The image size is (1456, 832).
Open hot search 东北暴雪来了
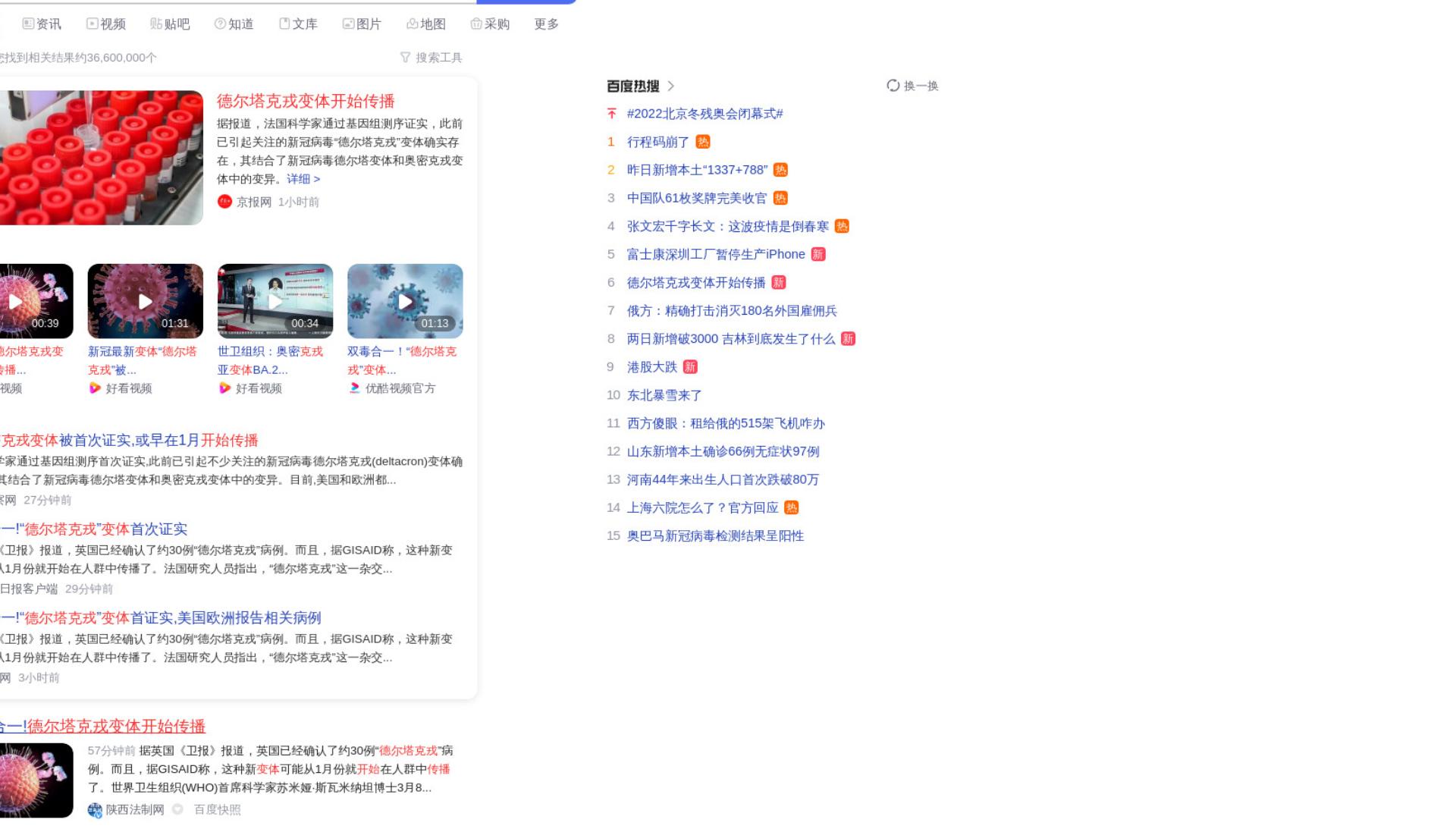coord(664,394)
